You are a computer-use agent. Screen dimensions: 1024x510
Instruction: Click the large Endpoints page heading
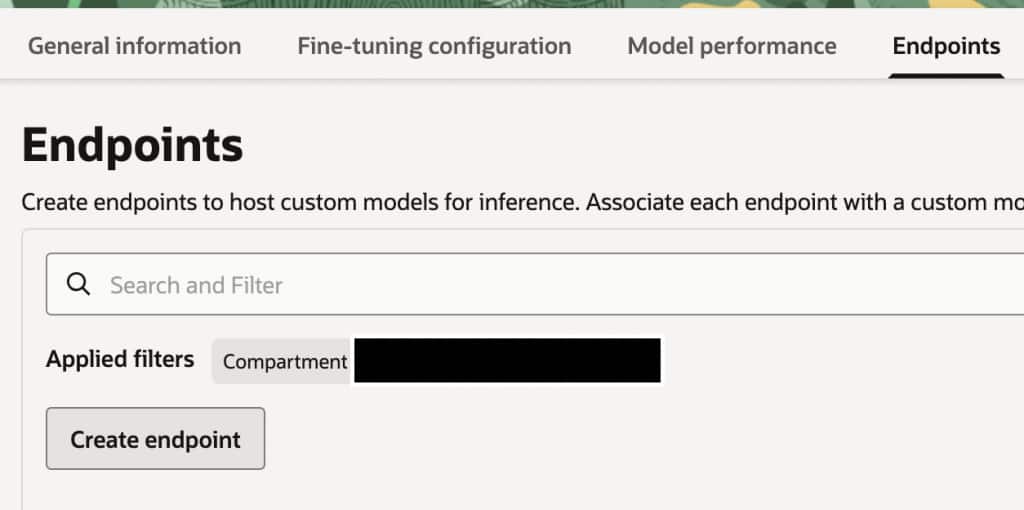click(x=132, y=146)
